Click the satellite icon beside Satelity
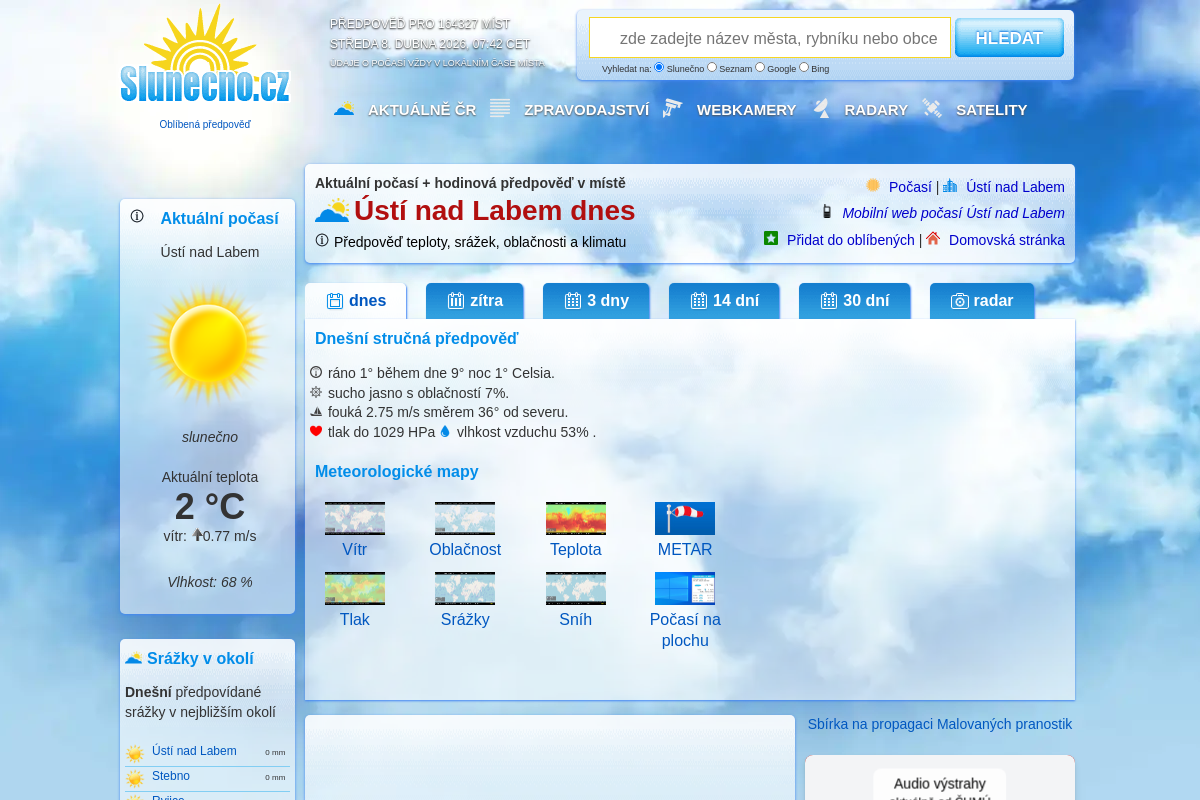Screen dimensions: 1200x800 932,109
